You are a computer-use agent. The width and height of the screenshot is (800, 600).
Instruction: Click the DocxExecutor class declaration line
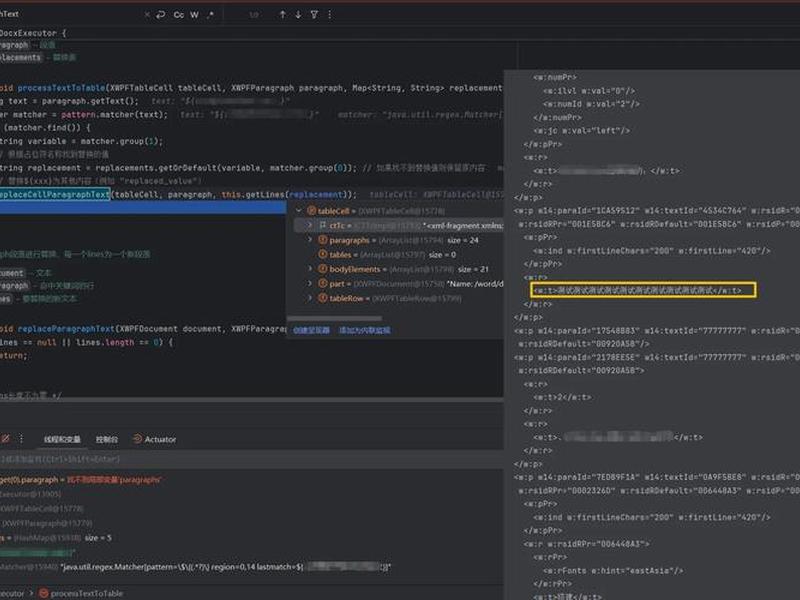click(x=33, y=33)
